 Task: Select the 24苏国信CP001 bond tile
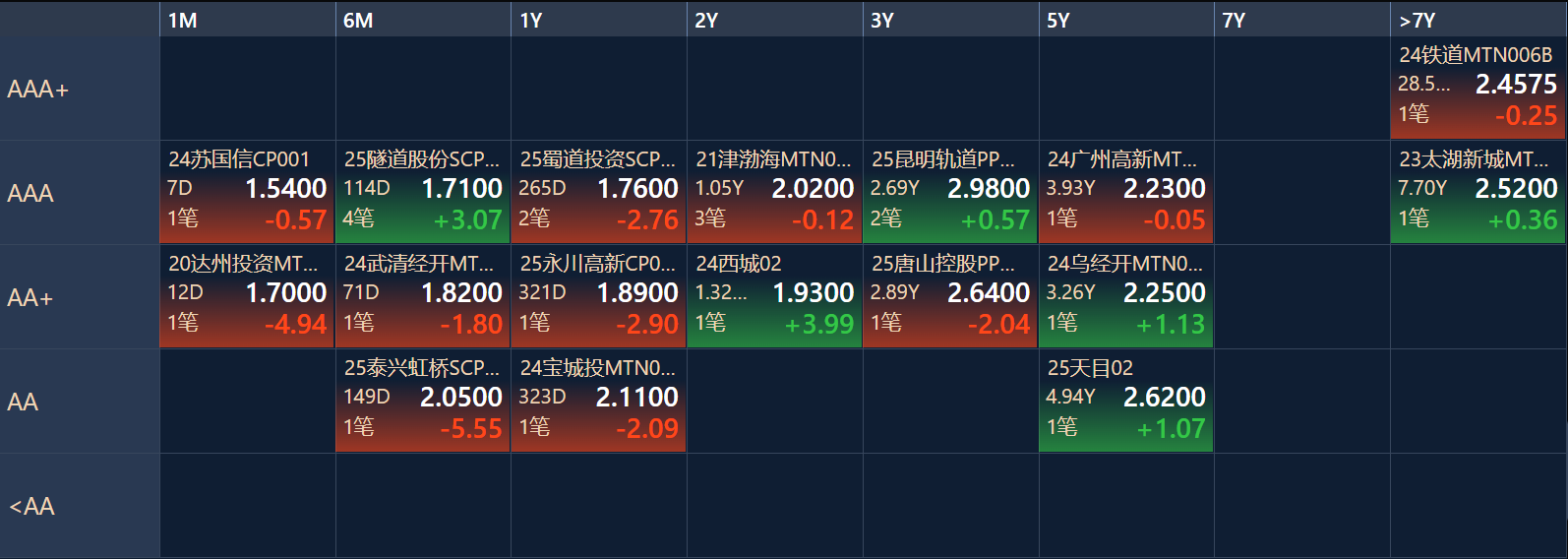(247, 193)
